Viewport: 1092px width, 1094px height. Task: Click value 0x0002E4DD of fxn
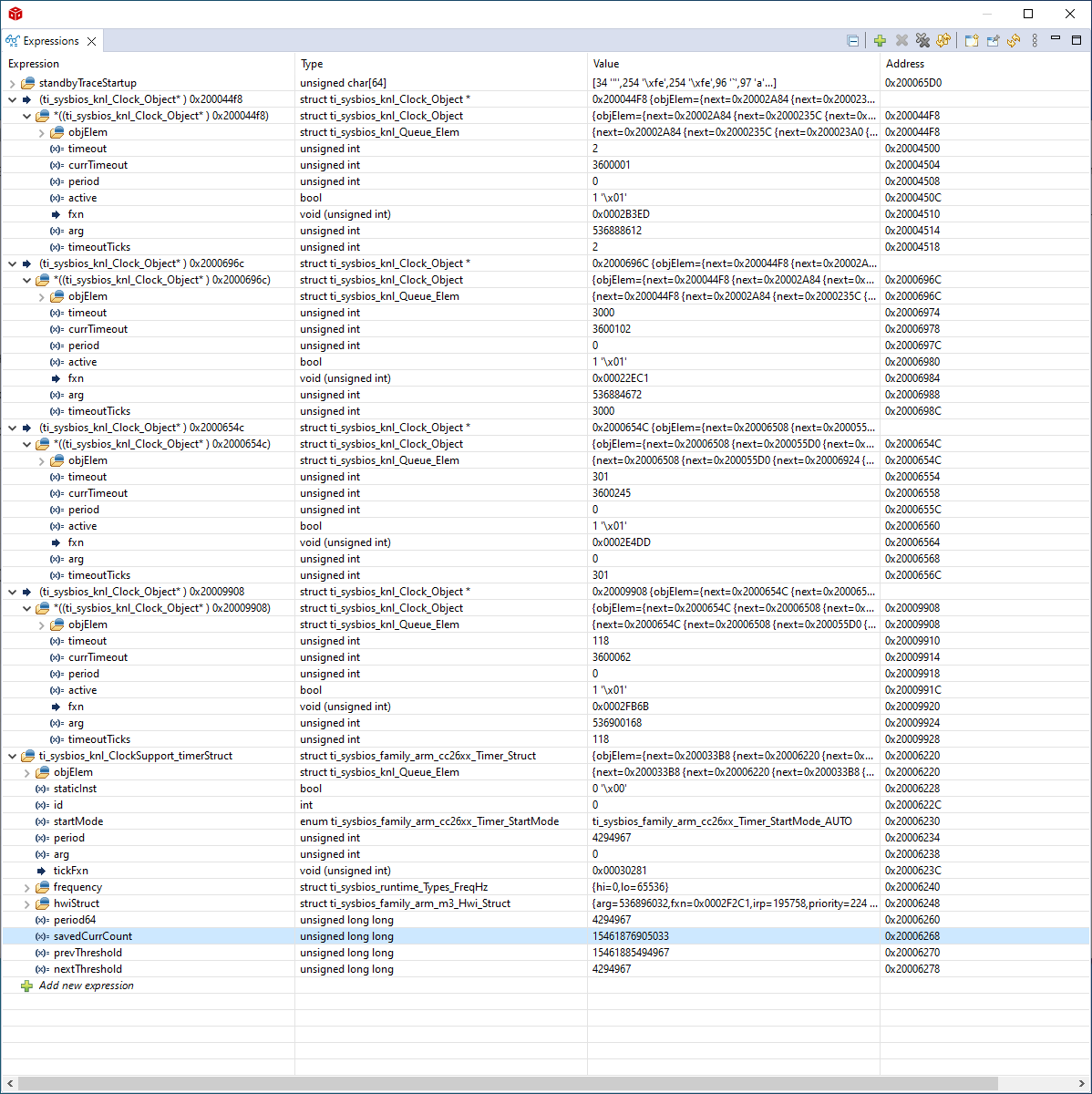click(x=621, y=542)
